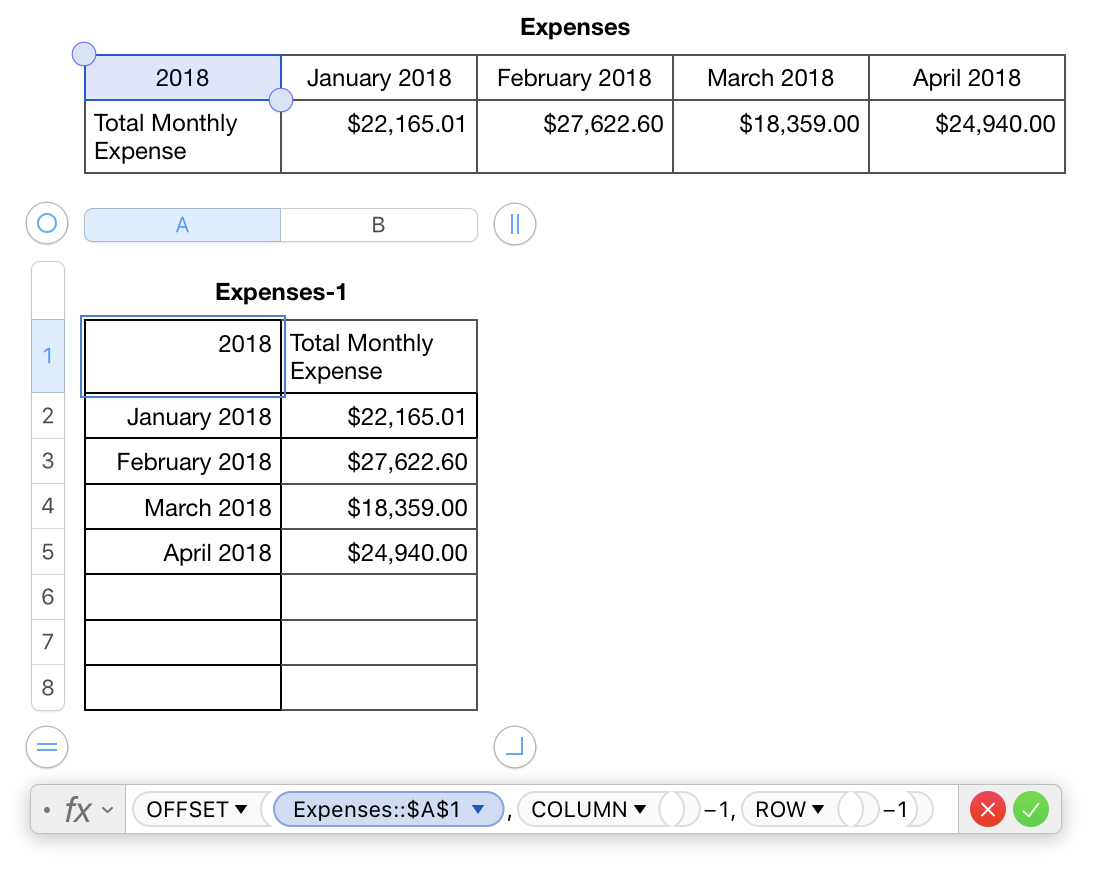Select the $27,622.60 cell in Expenses-1

(379, 462)
